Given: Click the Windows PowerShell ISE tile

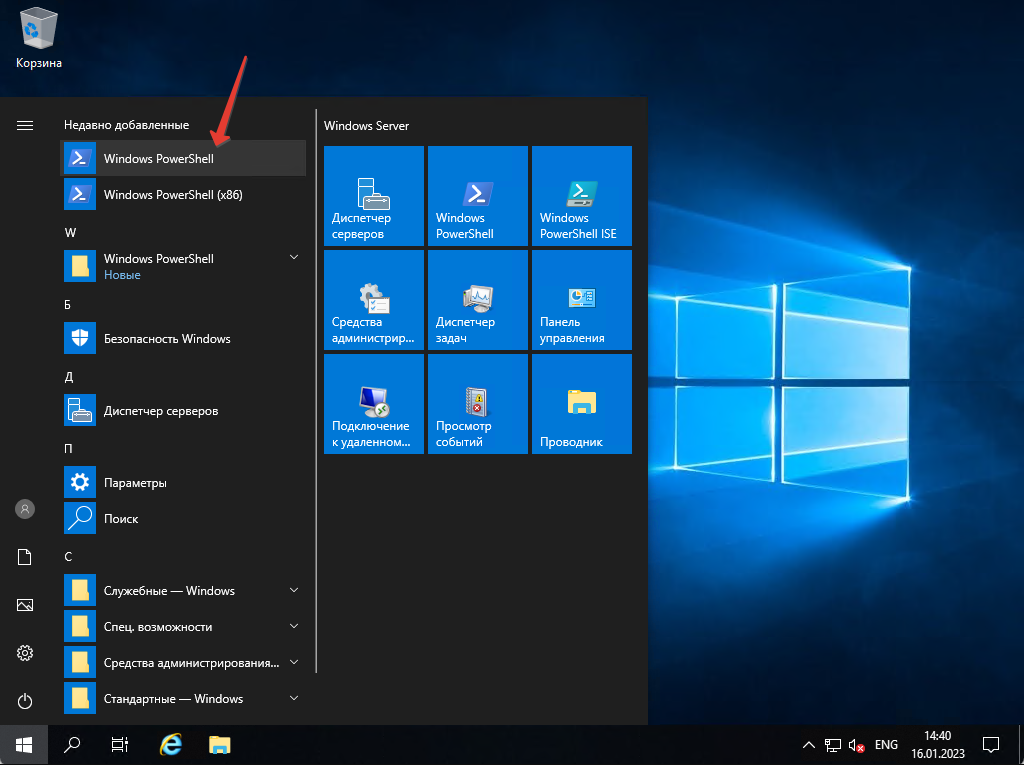Looking at the screenshot, I should click(x=582, y=196).
